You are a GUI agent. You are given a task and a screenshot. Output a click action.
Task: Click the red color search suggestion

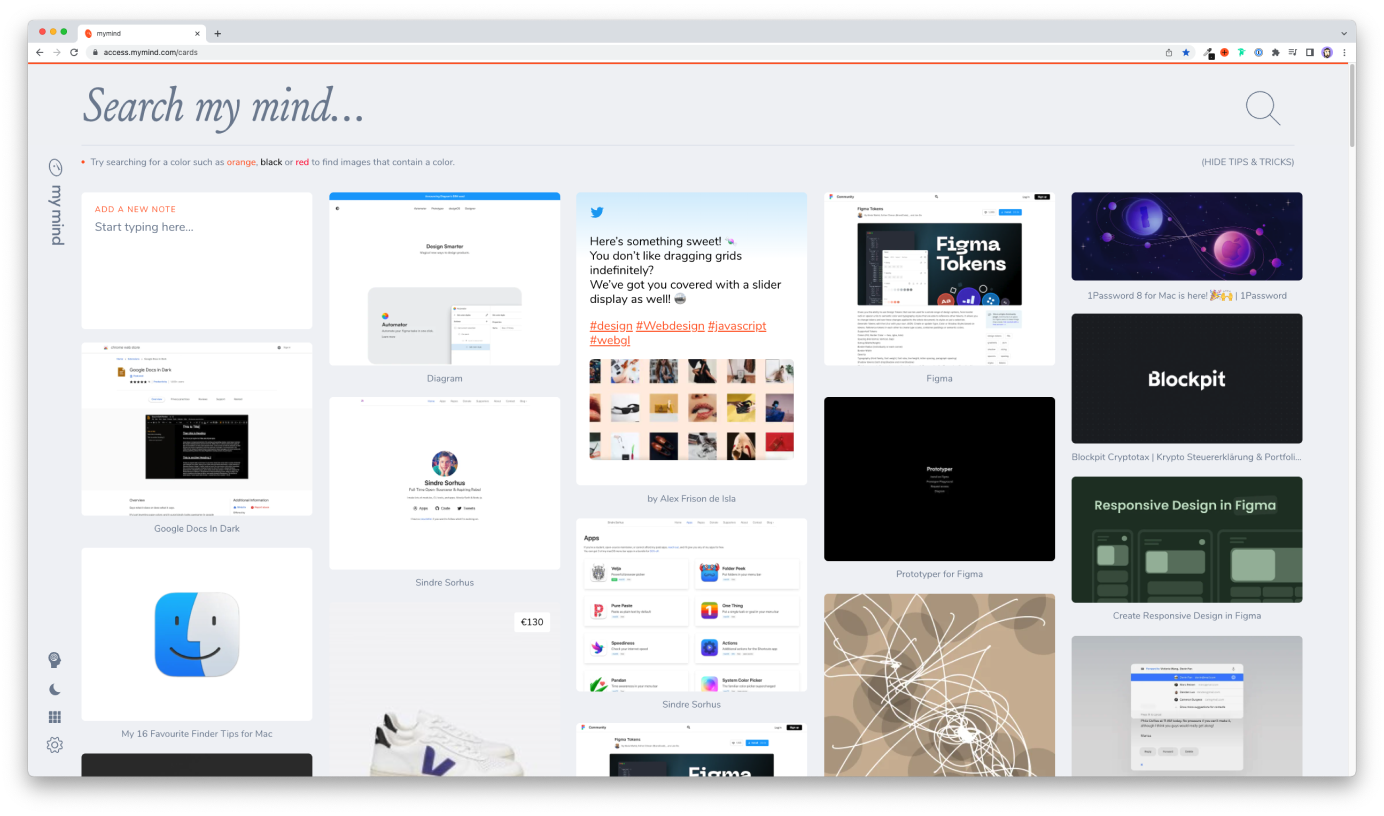coord(302,162)
